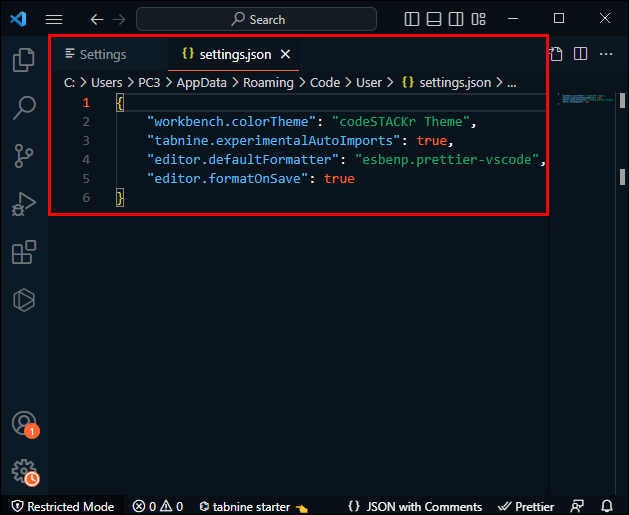The width and height of the screenshot is (629, 515).
Task: Select the Roaming breadcrumb segment
Action: pos(268,83)
